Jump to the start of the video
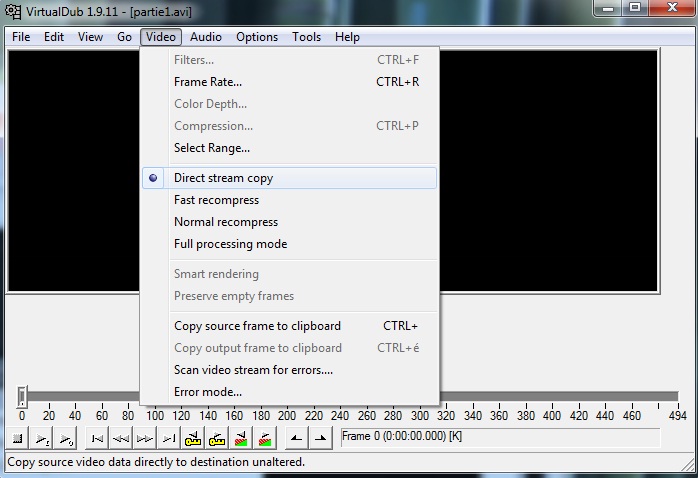 97,438
